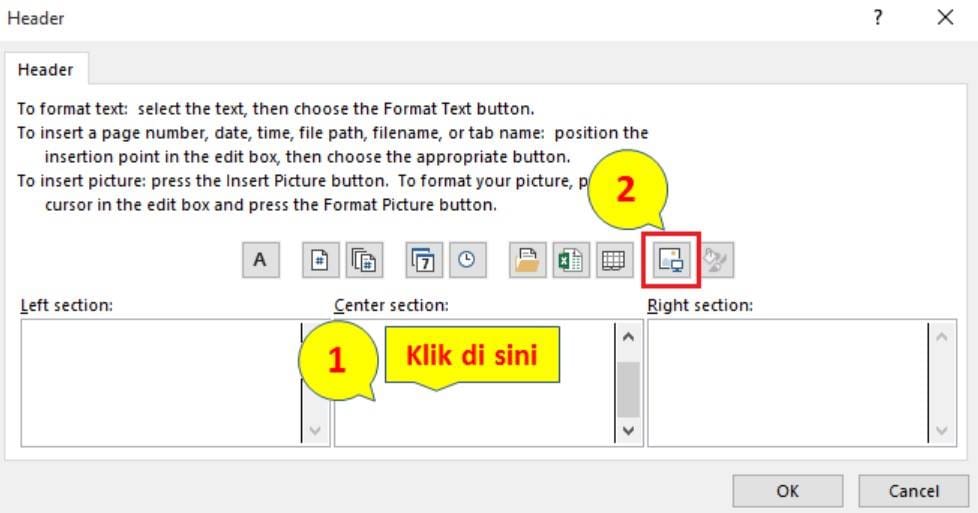Insert the current Time clock icon
Viewport: 978px width, 513px height.
[467, 260]
